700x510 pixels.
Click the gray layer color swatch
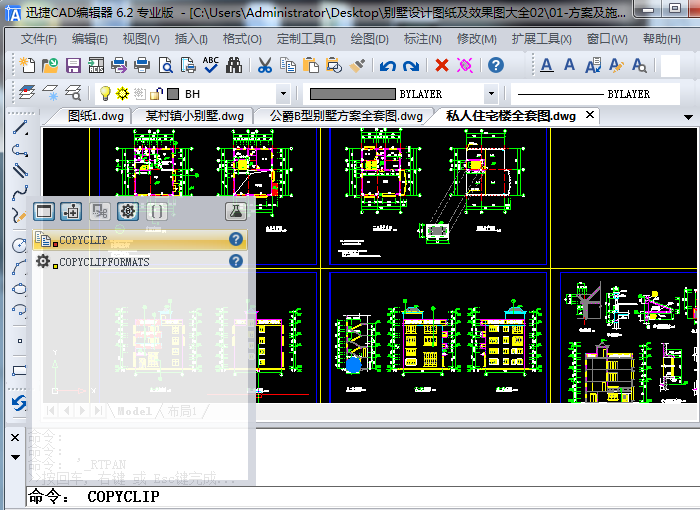click(x=173, y=94)
